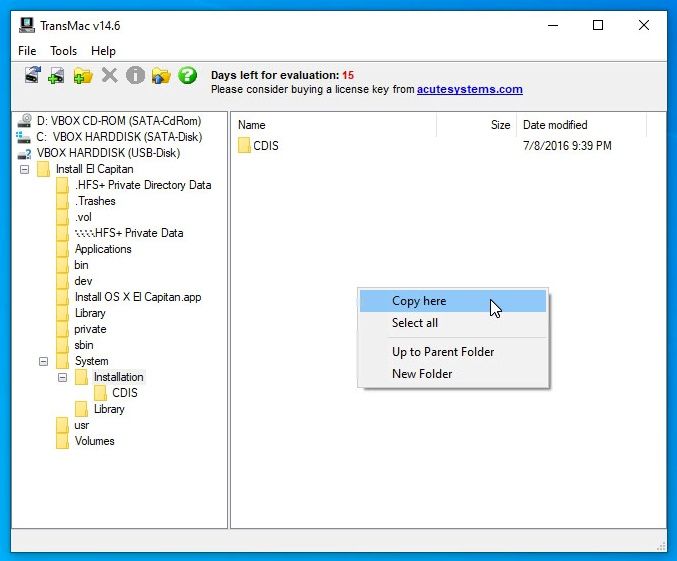The height and width of the screenshot is (561, 677).
Task: Click the info properties toolbar icon
Action: coord(135,75)
